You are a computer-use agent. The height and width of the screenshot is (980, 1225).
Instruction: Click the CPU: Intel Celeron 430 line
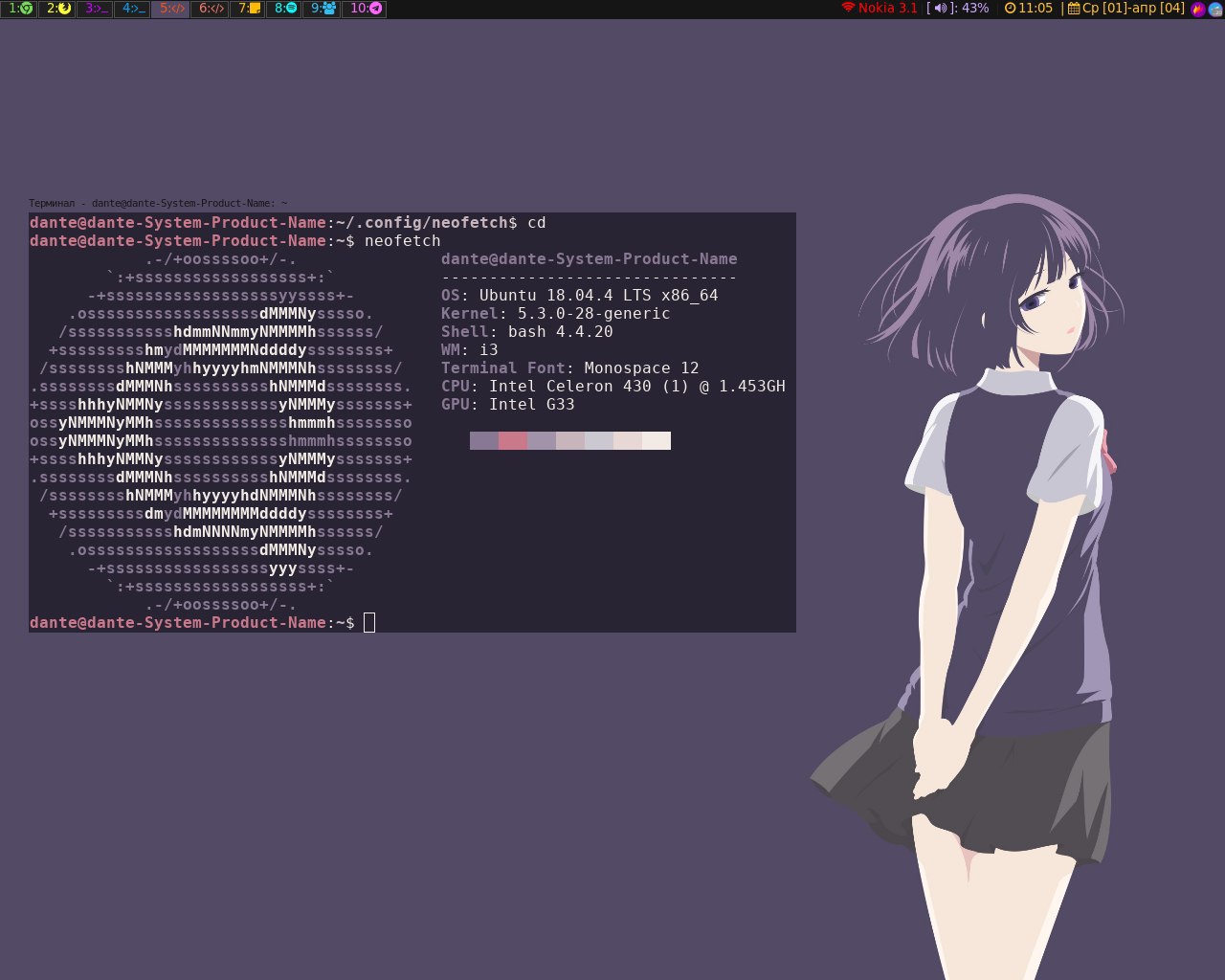613,386
